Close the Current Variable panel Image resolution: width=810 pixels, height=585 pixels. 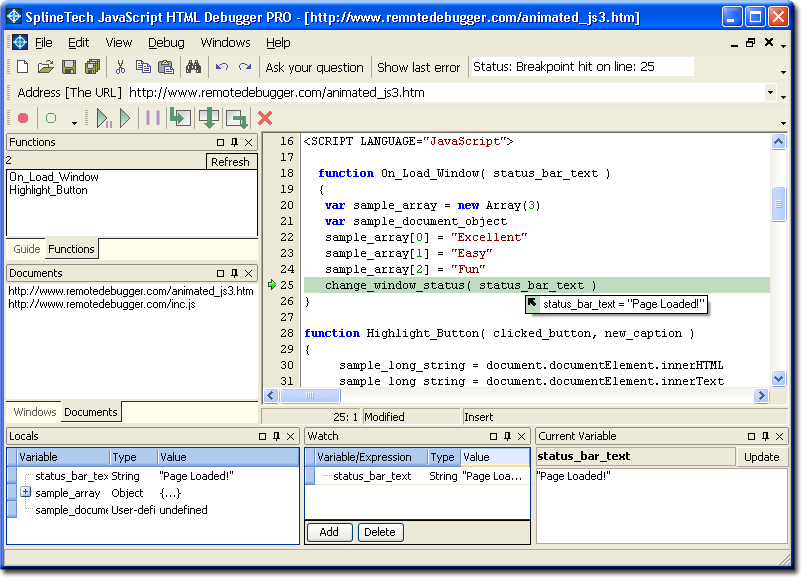(780, 436)
